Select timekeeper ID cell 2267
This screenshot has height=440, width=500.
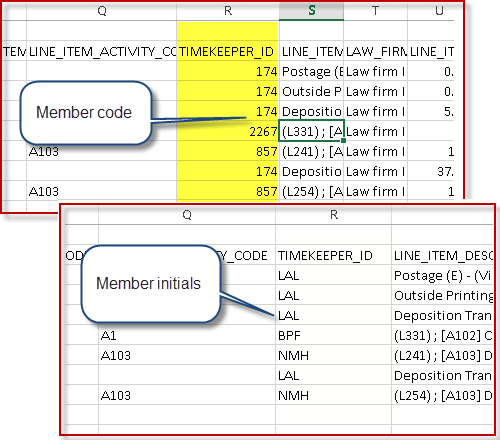(x=228, y=131)
